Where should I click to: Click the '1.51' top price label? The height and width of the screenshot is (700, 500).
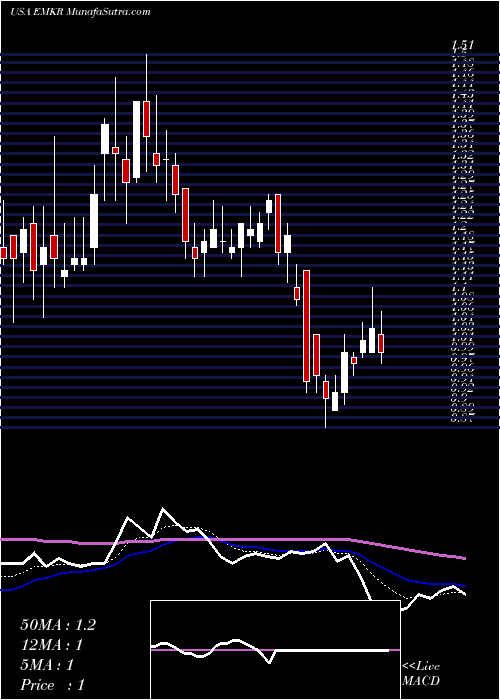[462, 45]
